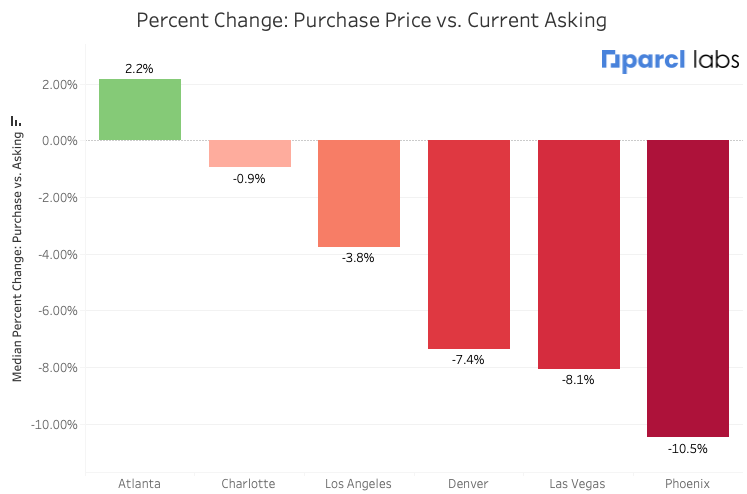Select the Los Angeles salmon bar

pos(359,193)
